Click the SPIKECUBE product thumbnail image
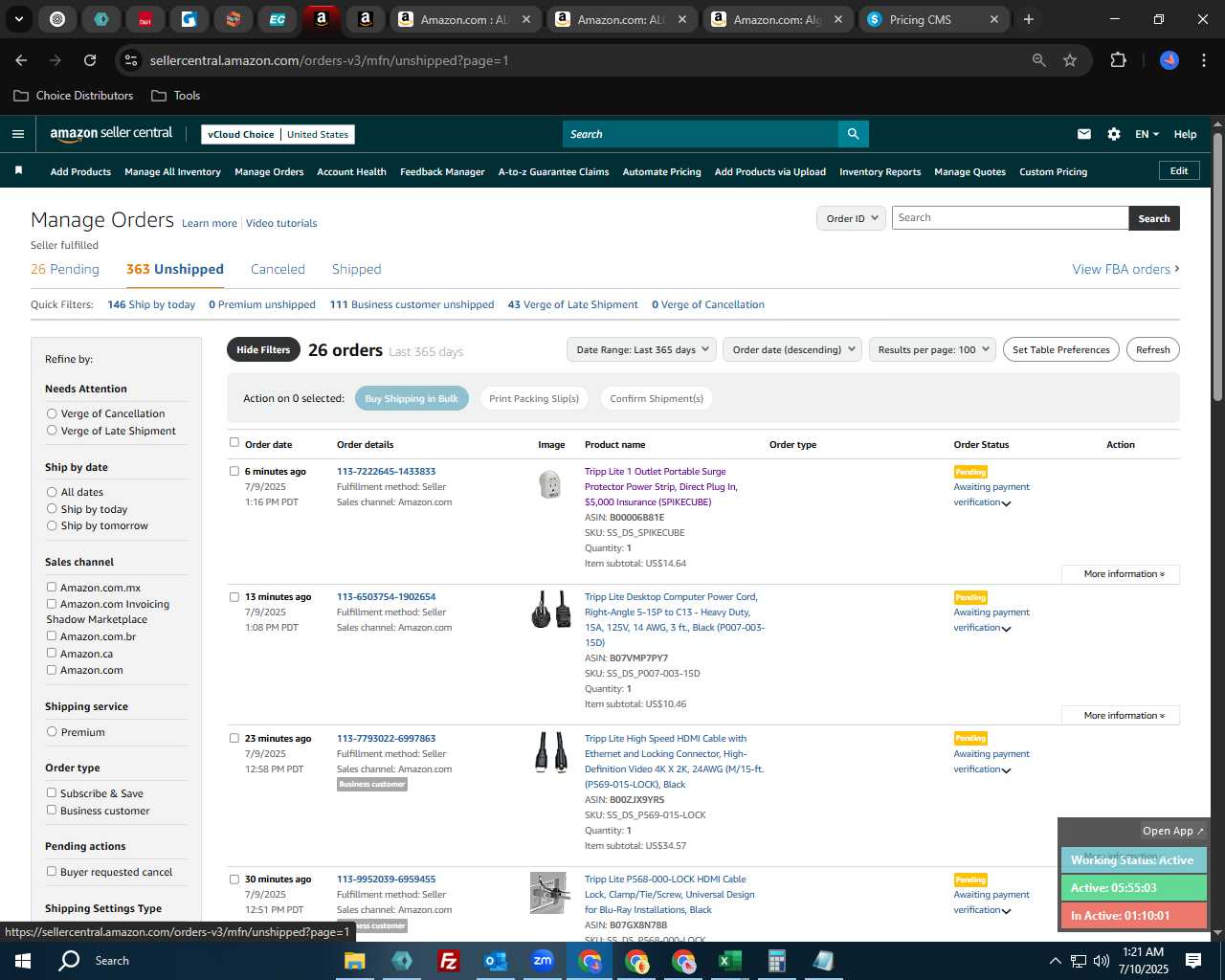Viewport: 1225px width, 980px height. point(550,484)
